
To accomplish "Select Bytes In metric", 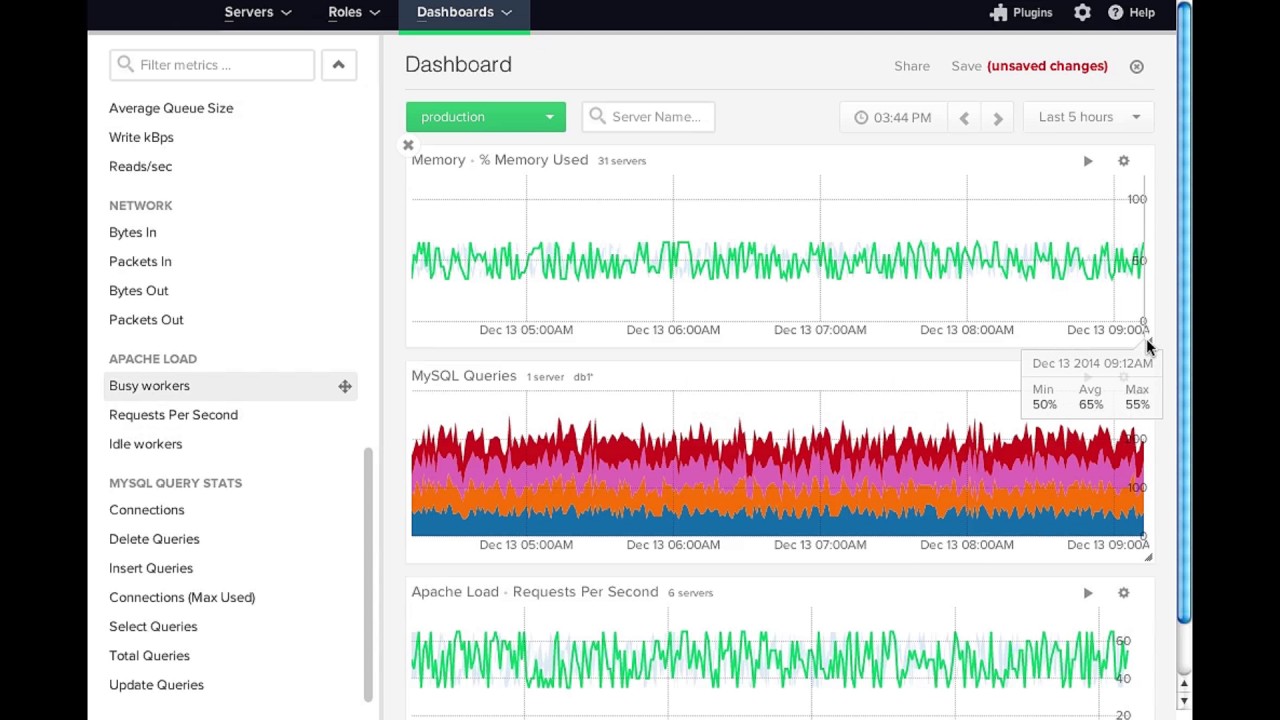I will click(133, 232).
